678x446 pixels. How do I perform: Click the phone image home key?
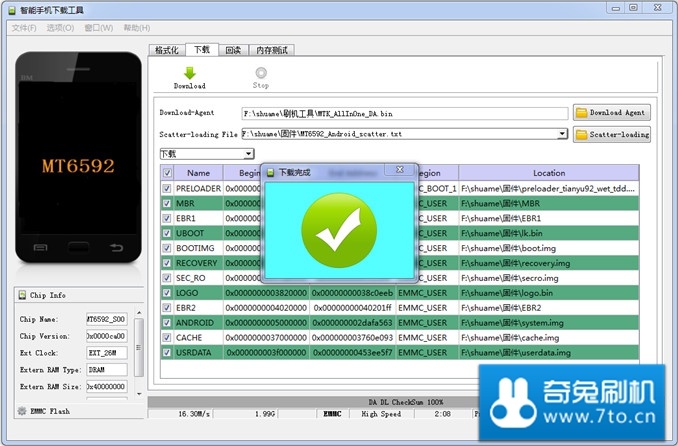point(78,247)
